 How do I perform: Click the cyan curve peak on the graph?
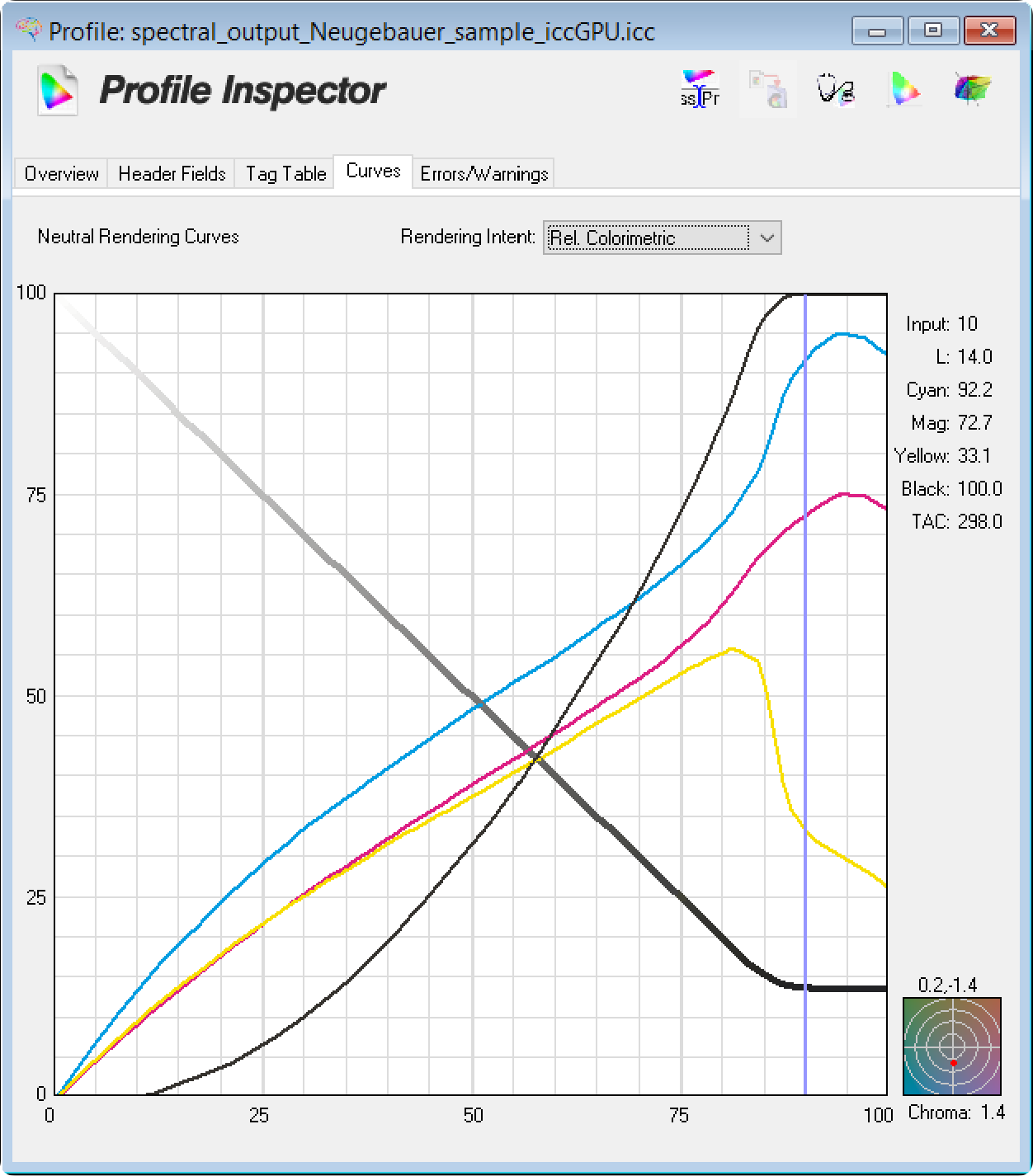(x=840, y=334)
